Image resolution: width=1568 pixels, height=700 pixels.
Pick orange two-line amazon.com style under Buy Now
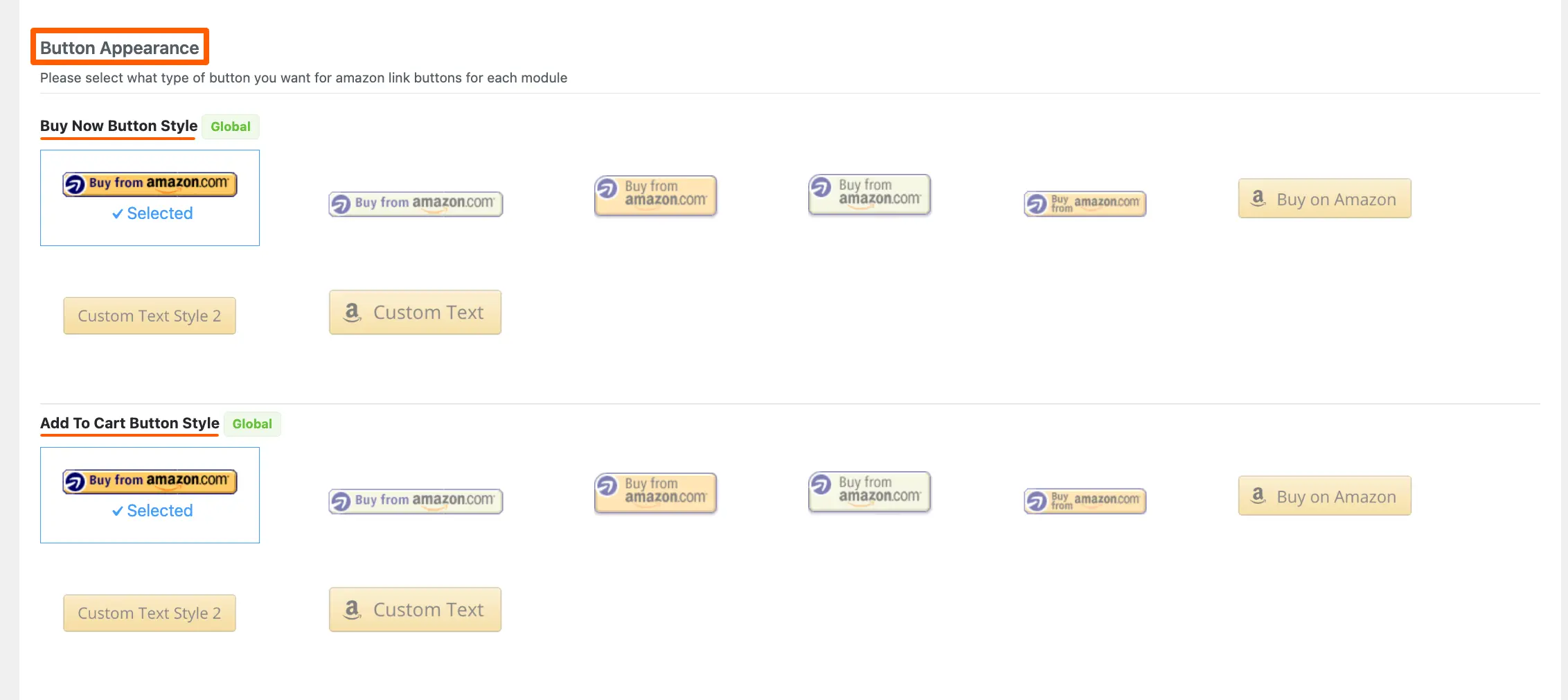click(655, 195)
